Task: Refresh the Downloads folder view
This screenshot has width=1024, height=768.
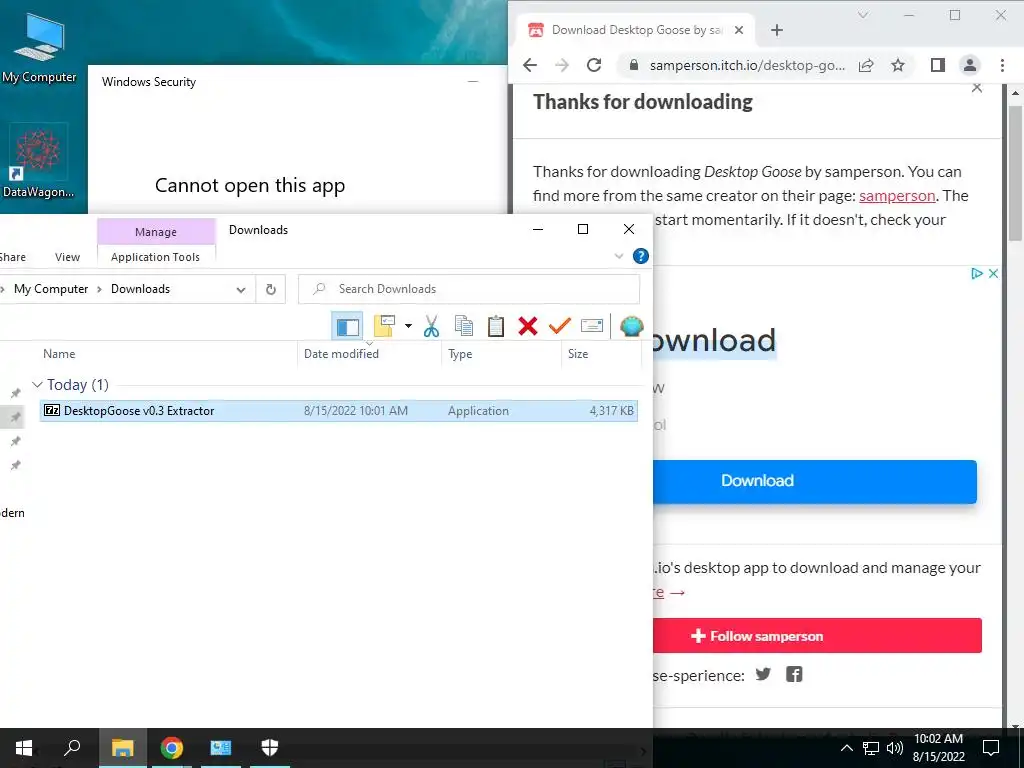Action: [x=270, y=289]
